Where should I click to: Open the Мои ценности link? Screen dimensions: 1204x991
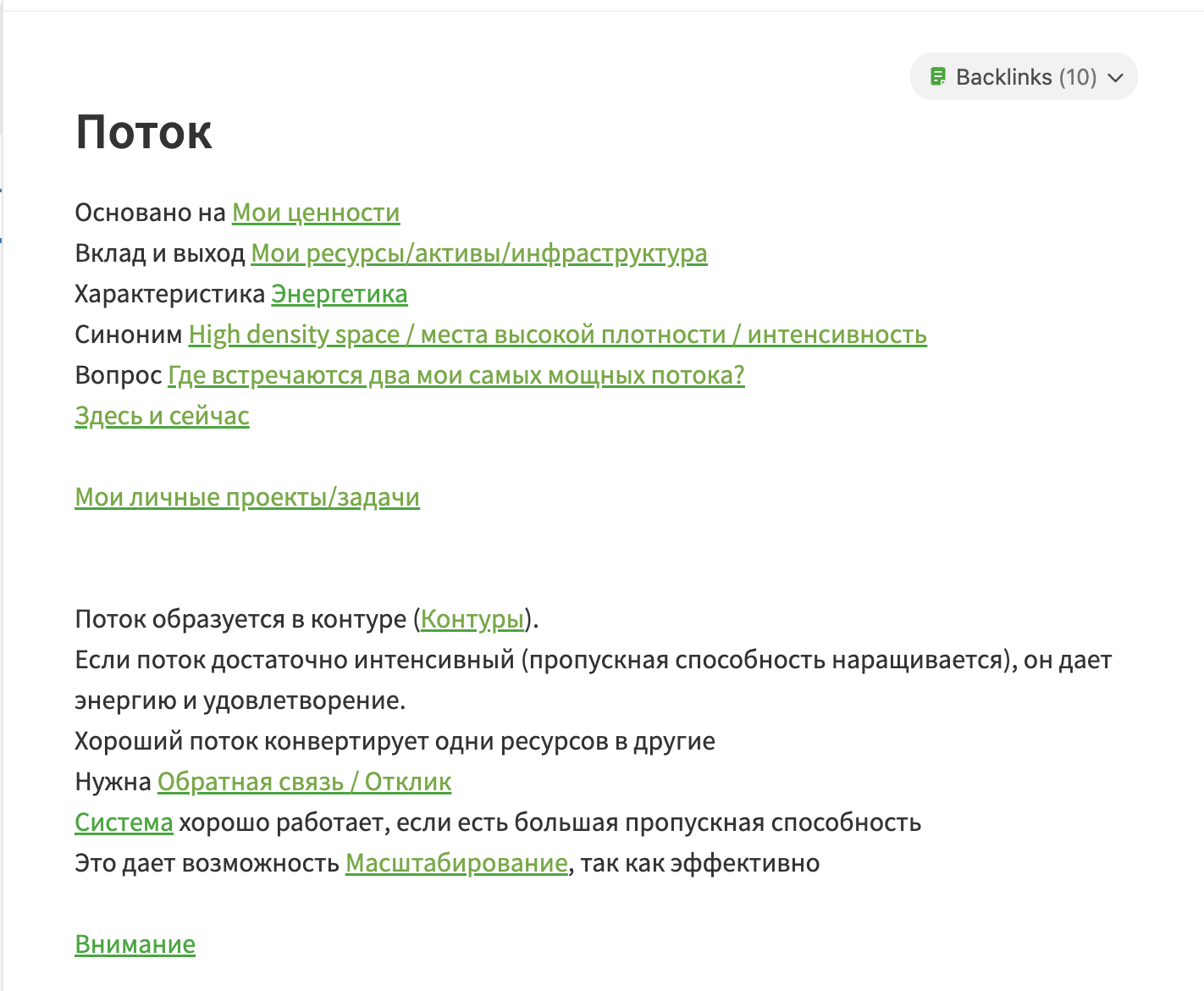point(316,213)
